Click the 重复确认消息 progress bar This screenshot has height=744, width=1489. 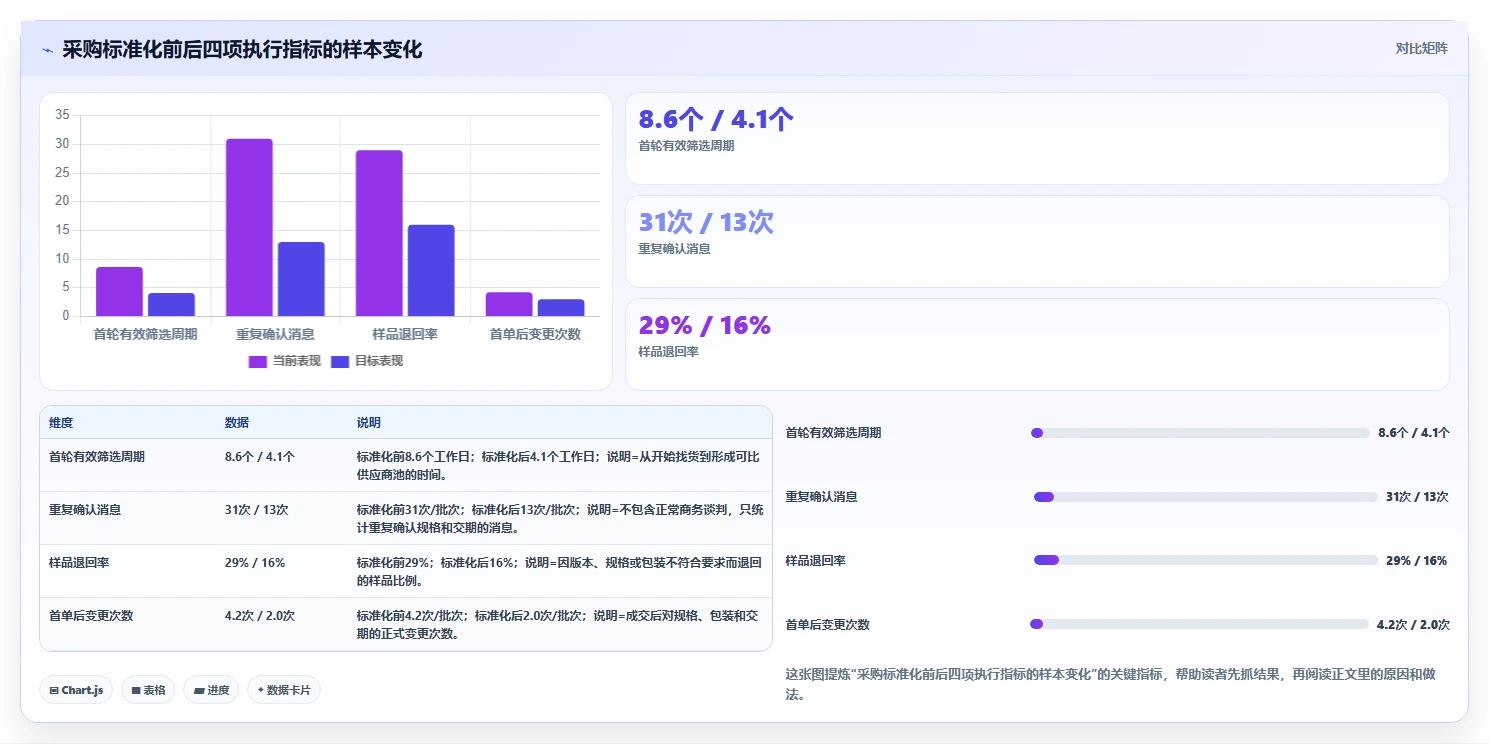[1206, 497]
